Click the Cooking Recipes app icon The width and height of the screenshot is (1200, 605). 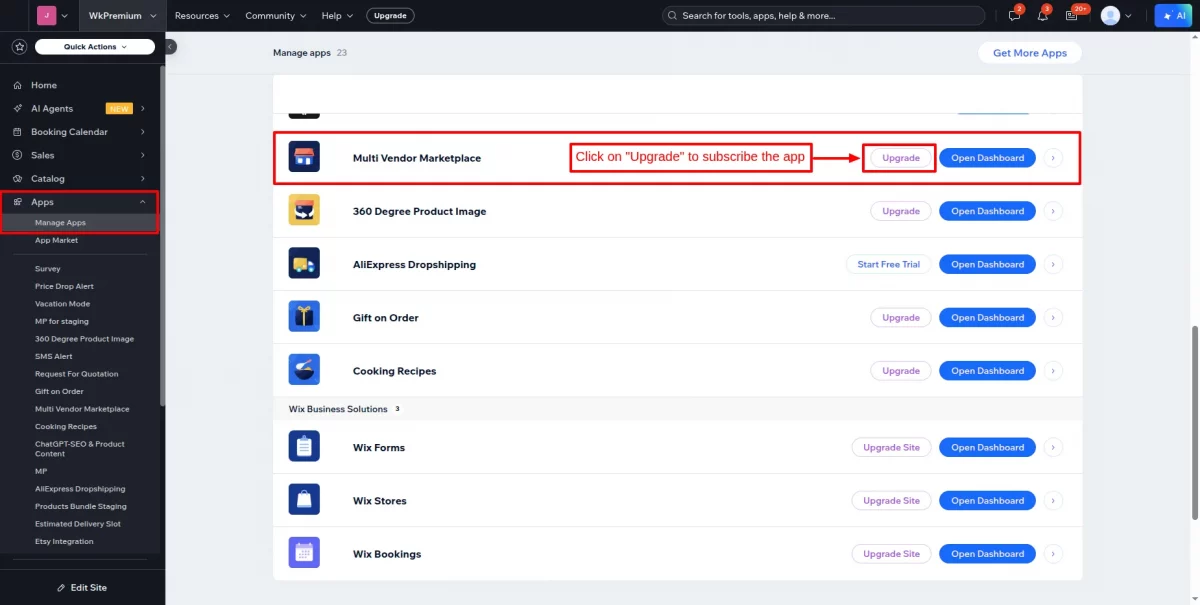tap(304, 370)
